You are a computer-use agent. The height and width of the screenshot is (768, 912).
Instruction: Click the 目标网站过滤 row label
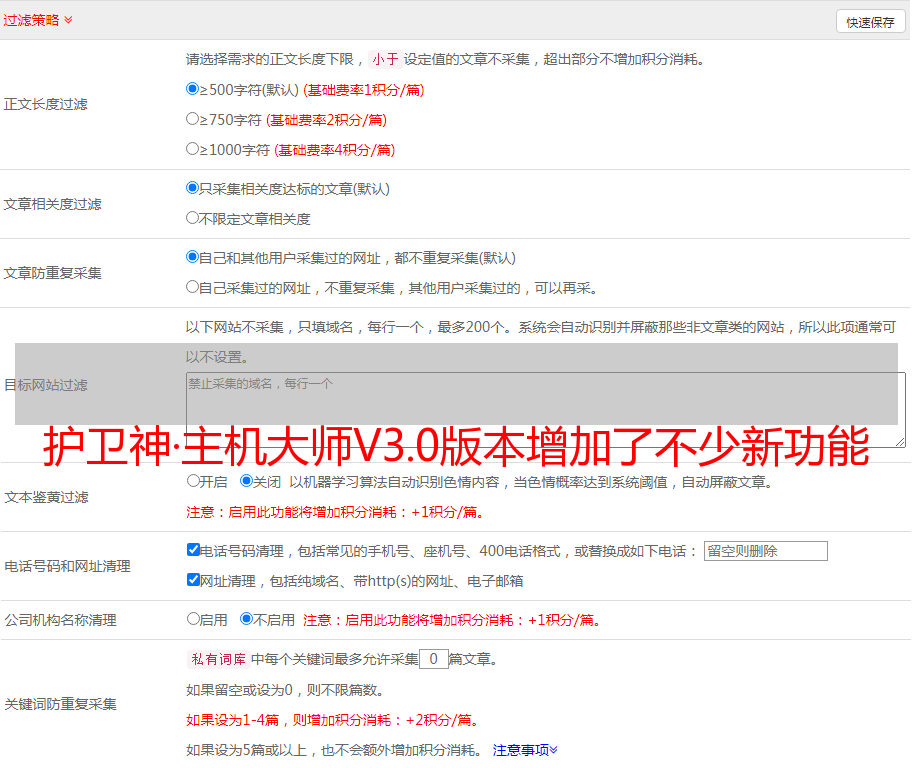pos(45,385)
